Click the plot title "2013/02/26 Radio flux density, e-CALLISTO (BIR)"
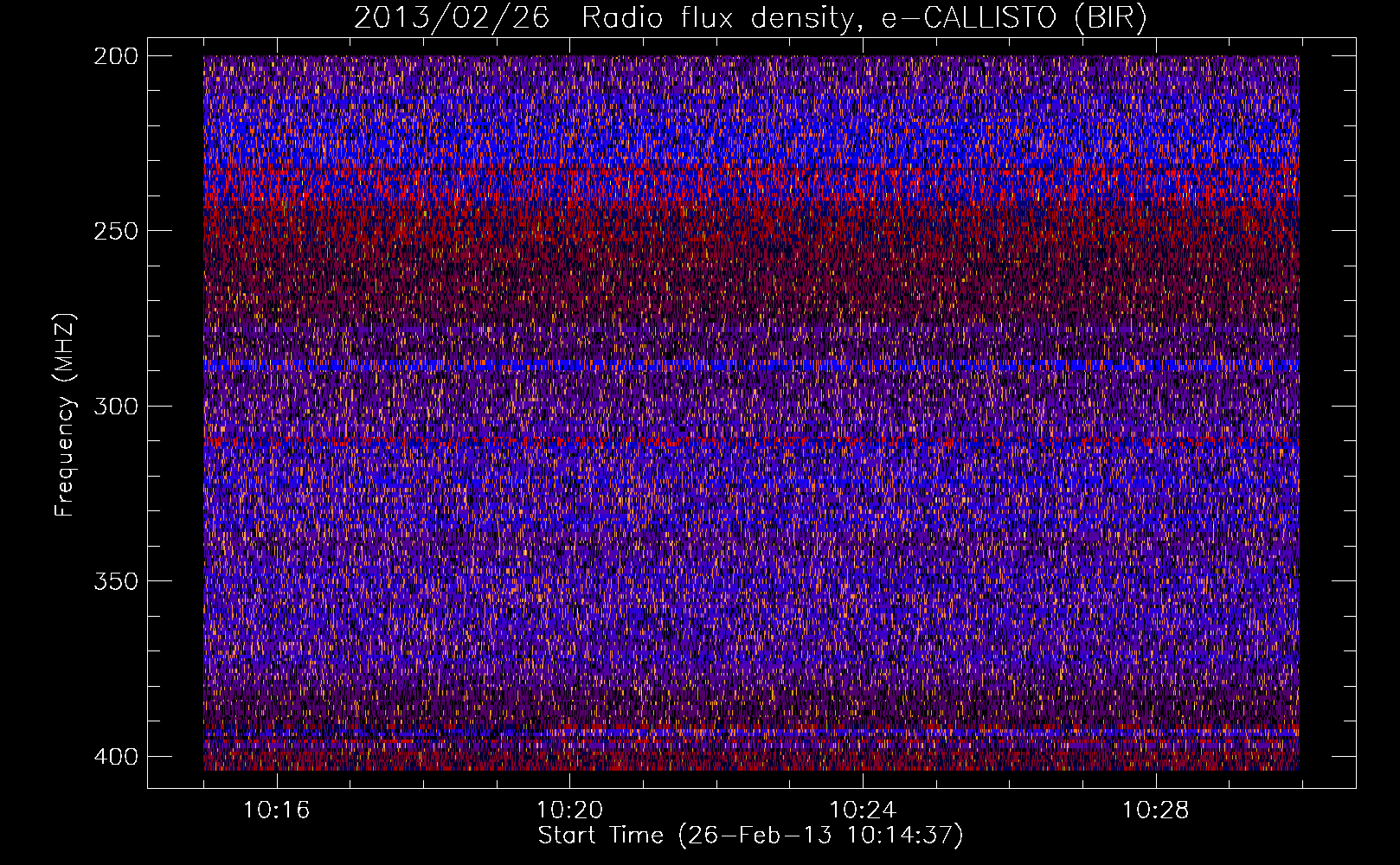 pyautogui.click(x=750, y=17)
